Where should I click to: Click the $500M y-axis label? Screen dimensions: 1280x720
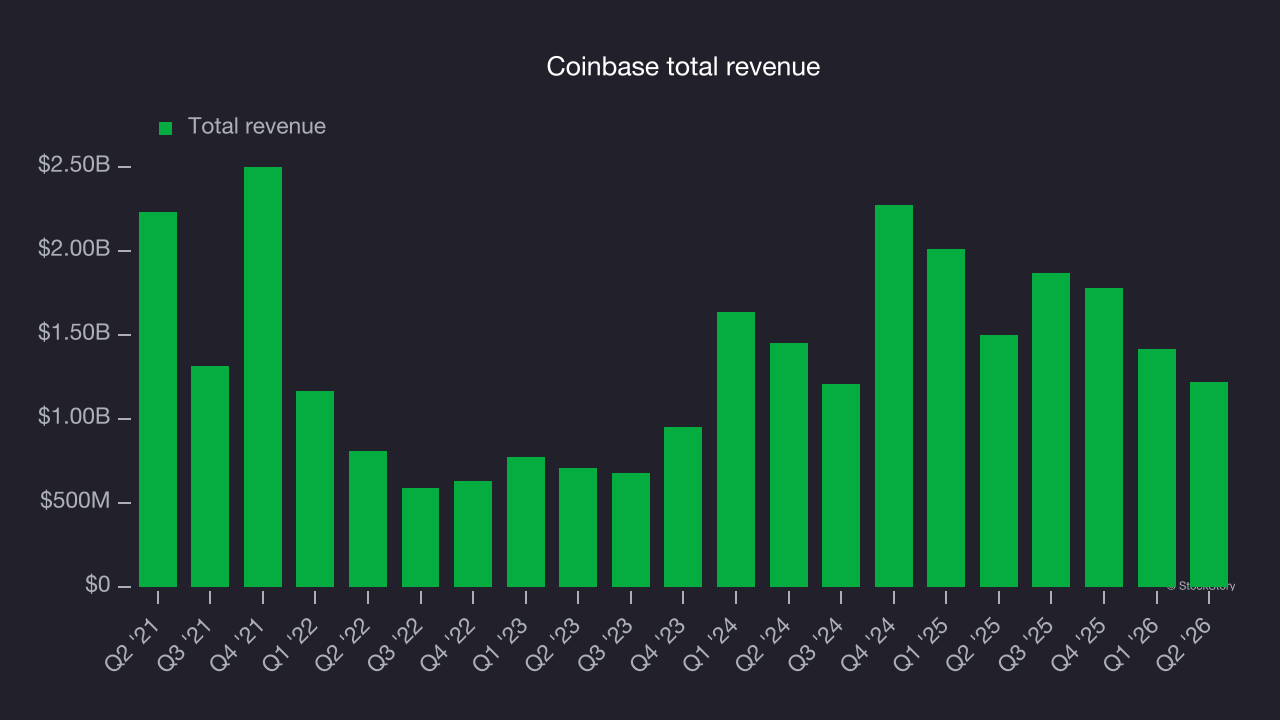tap(76, 501)
